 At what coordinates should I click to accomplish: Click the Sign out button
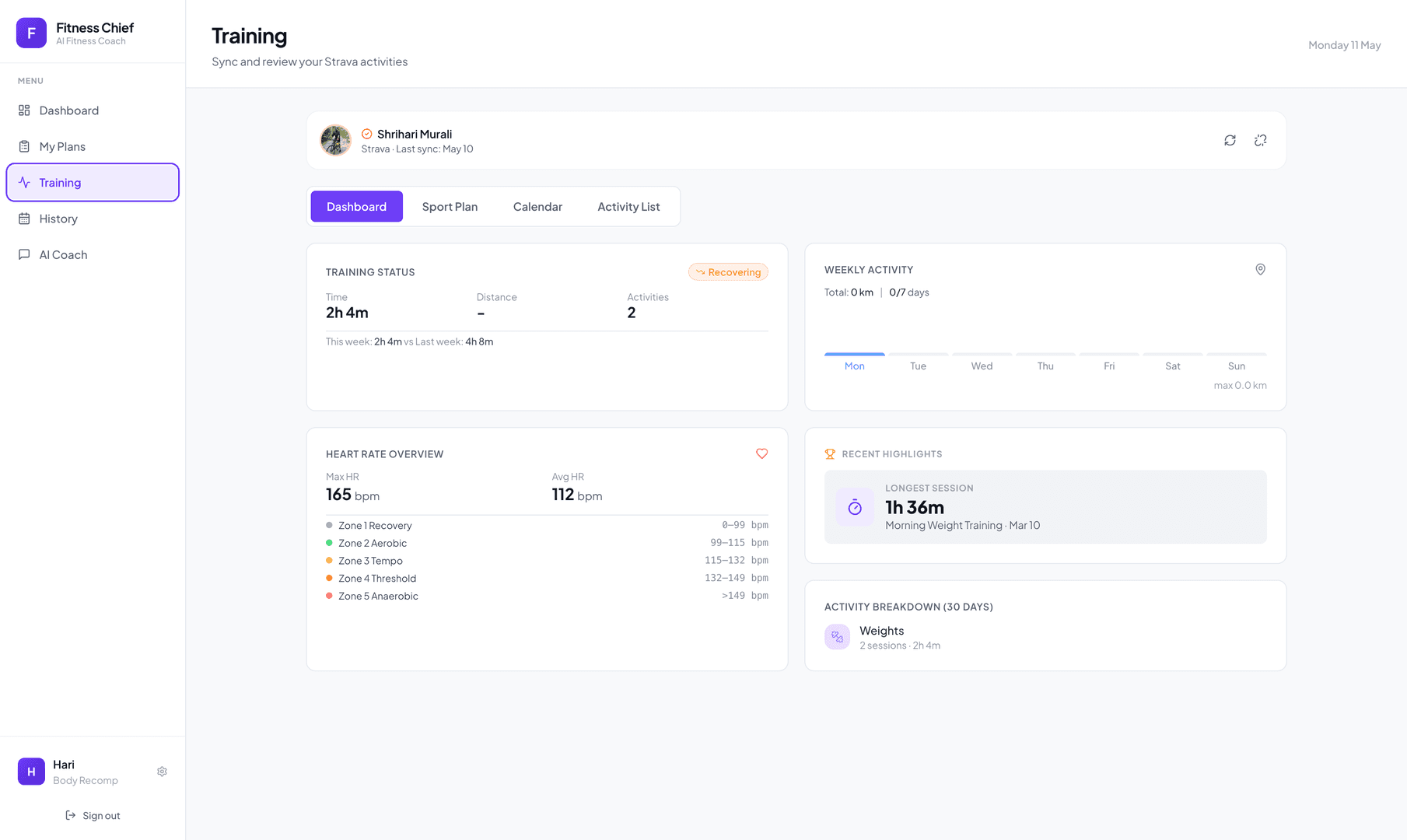93,815
